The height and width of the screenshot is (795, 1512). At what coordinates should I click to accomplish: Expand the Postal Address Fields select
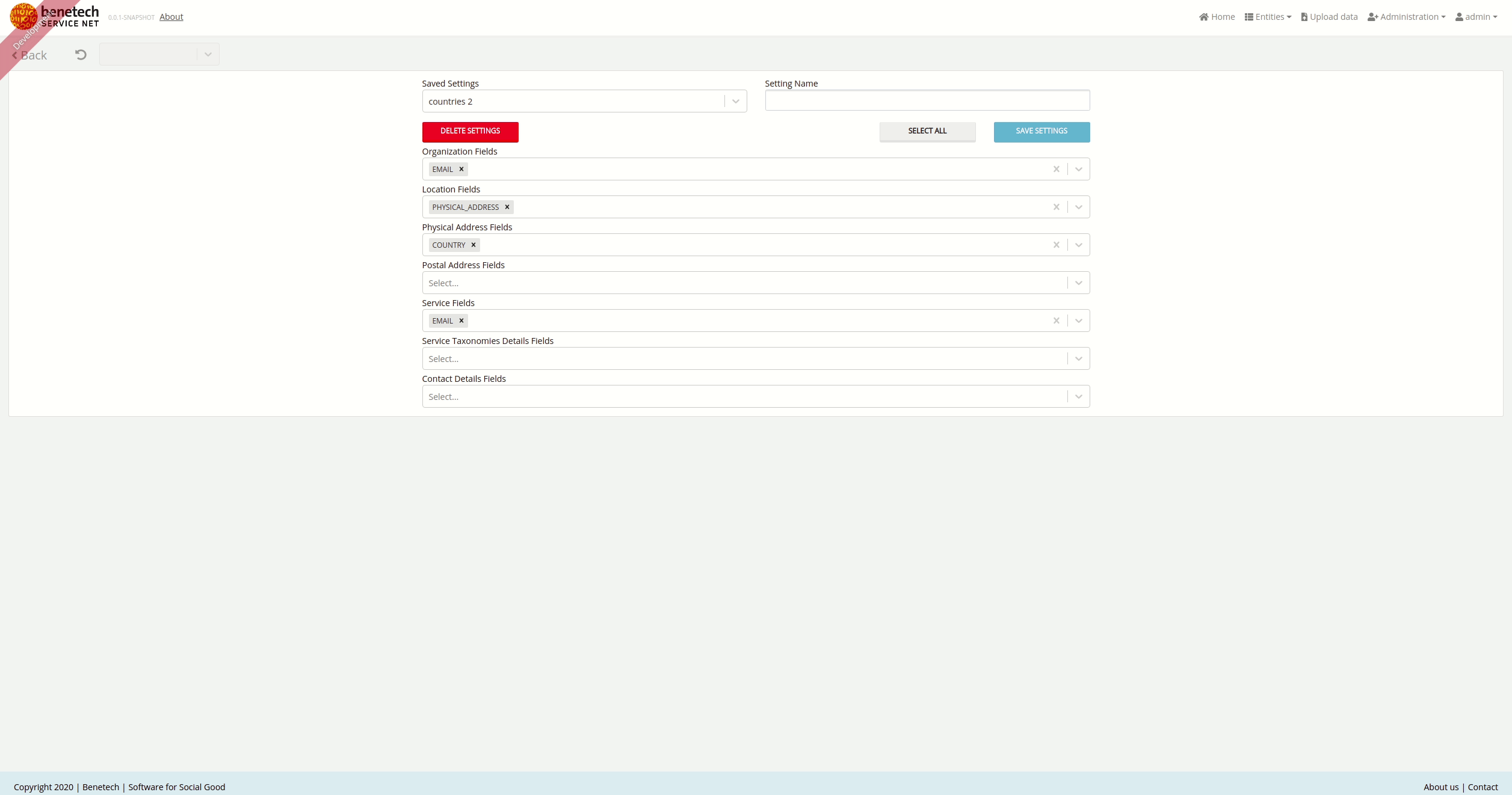click(x=1078, y=282)
